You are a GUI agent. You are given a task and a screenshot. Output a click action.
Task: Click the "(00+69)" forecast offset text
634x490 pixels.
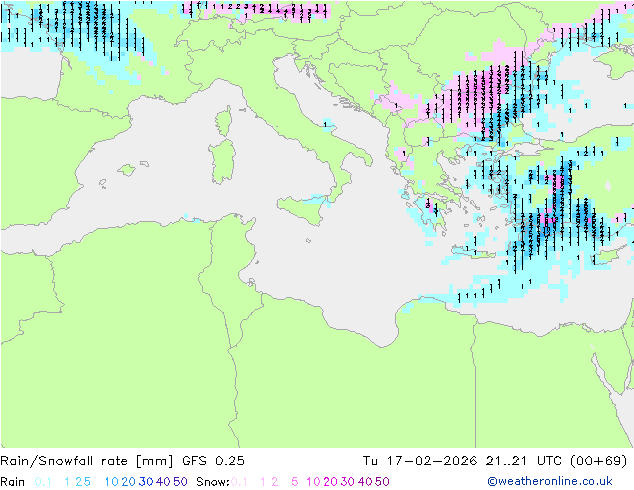point(598,461)
